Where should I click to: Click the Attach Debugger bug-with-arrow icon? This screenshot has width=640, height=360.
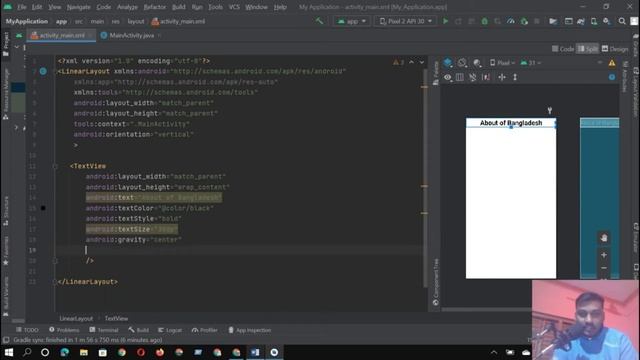tap(524, 21)
